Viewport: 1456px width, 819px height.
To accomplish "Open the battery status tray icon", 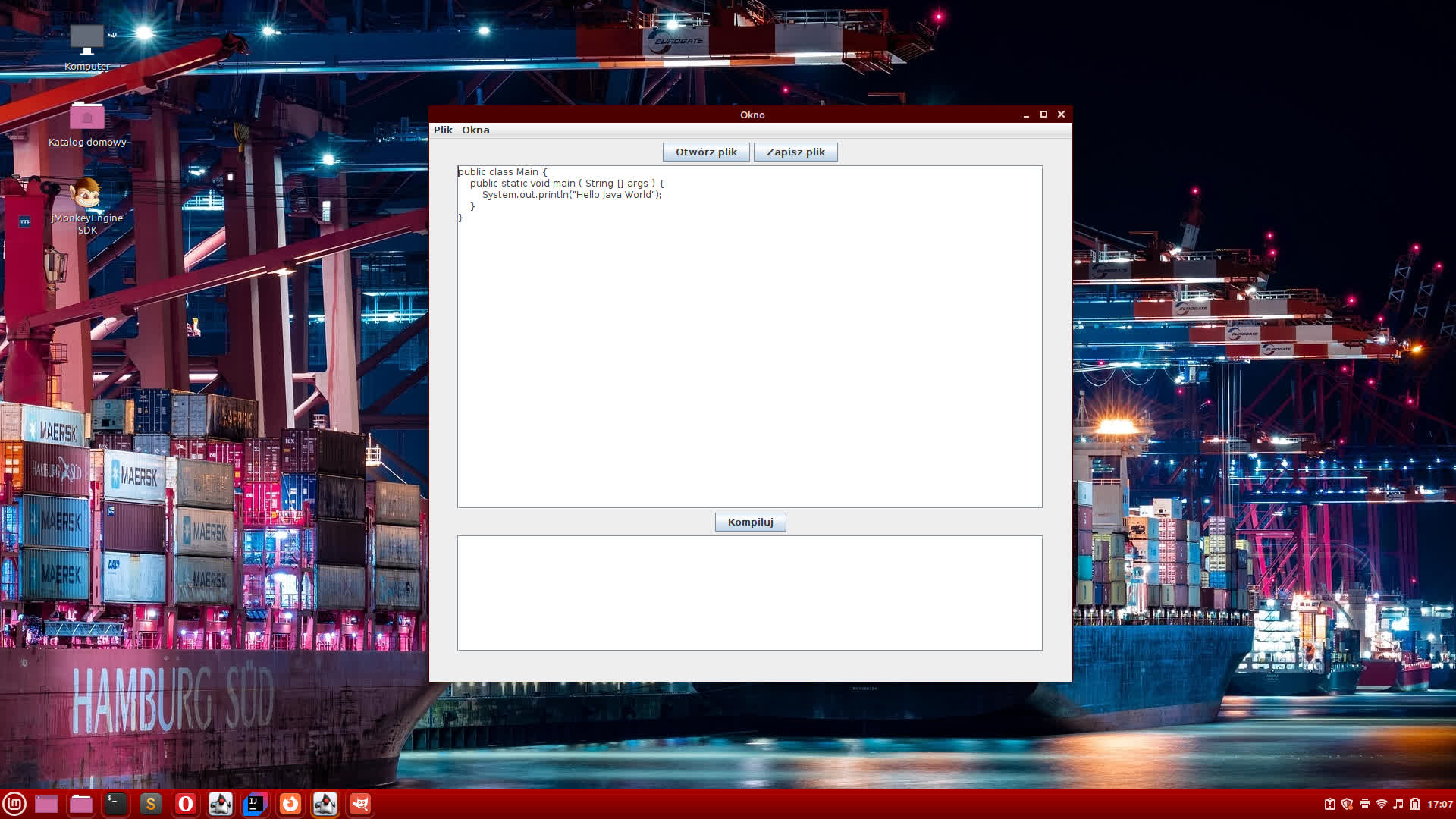I will coord(1415,804).
